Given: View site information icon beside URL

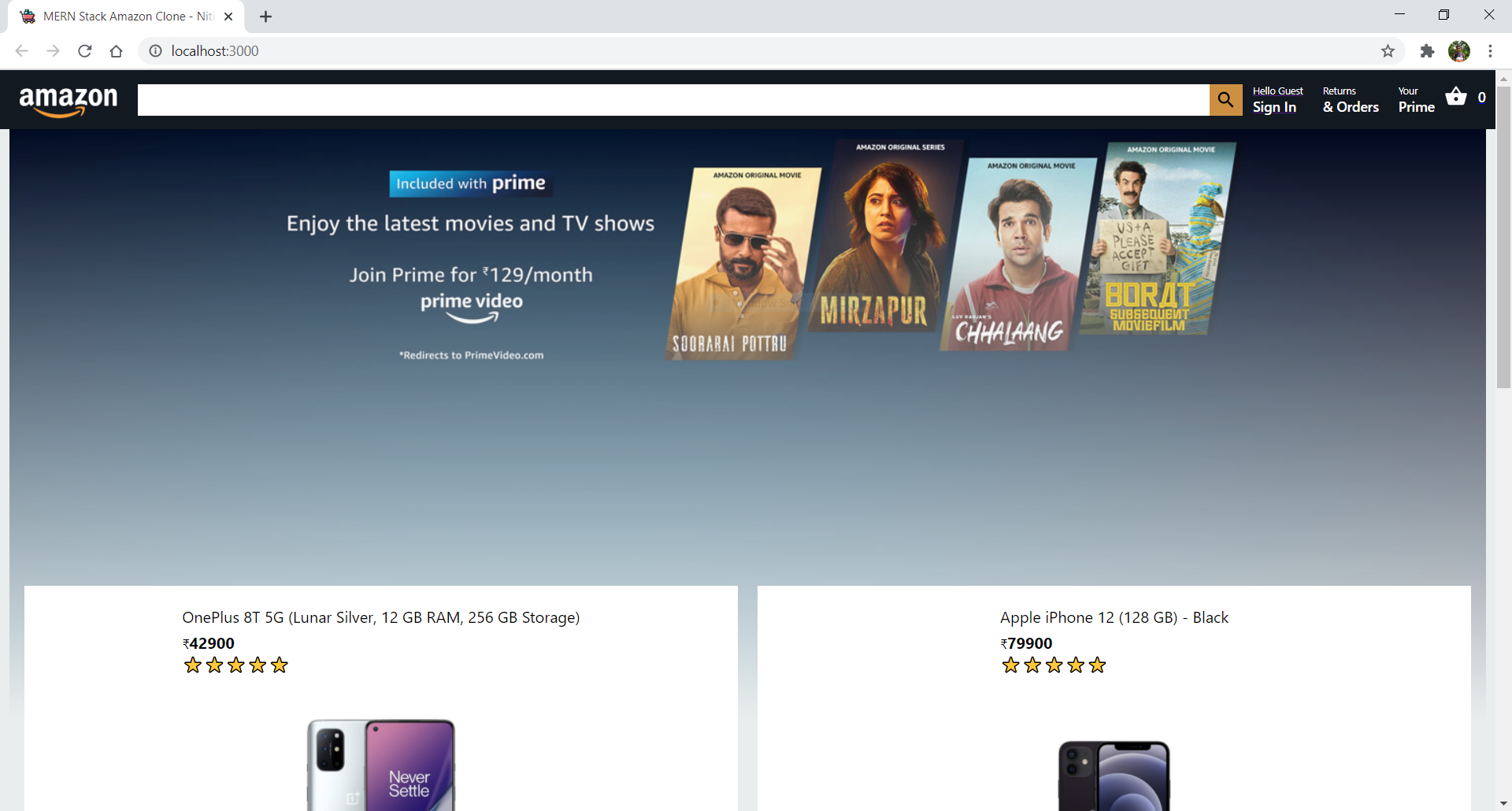Looking at the screenshot, I should (x=156, y=51).
